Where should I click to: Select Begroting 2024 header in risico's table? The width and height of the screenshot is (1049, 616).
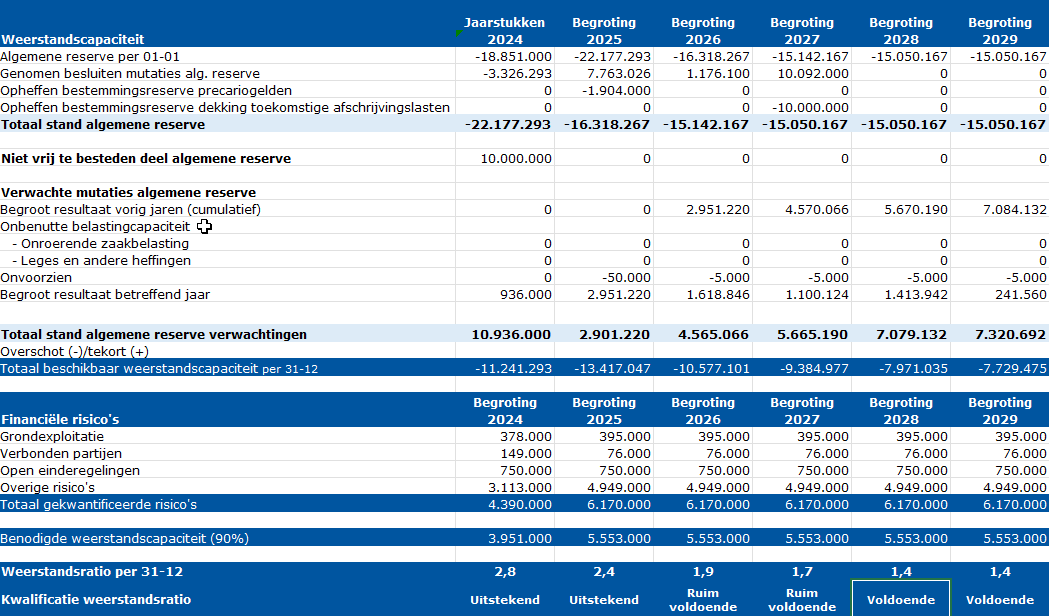(x=504, y=411)
